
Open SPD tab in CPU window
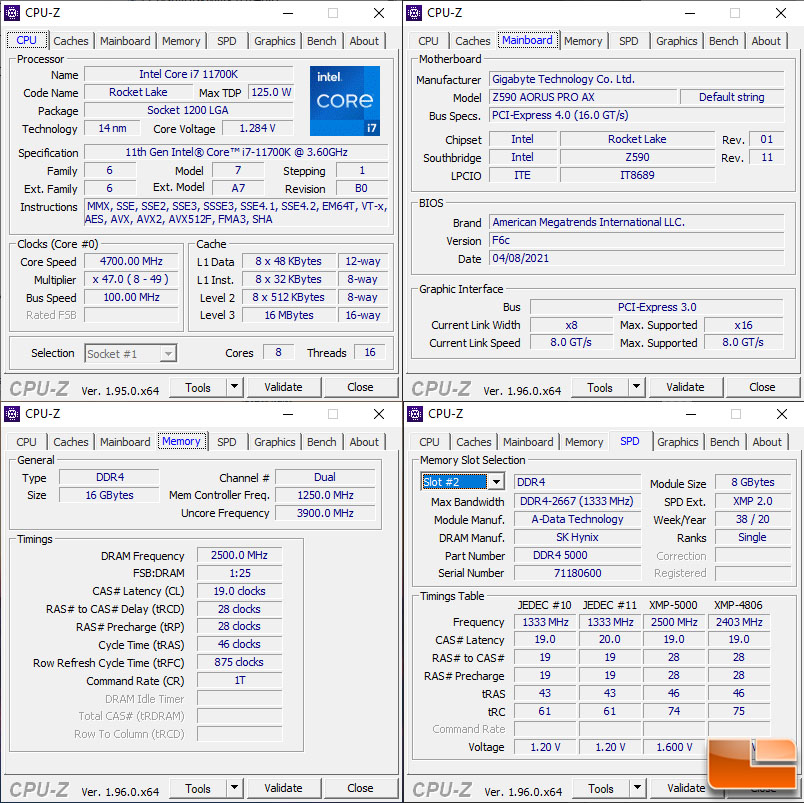coord(227,41)
